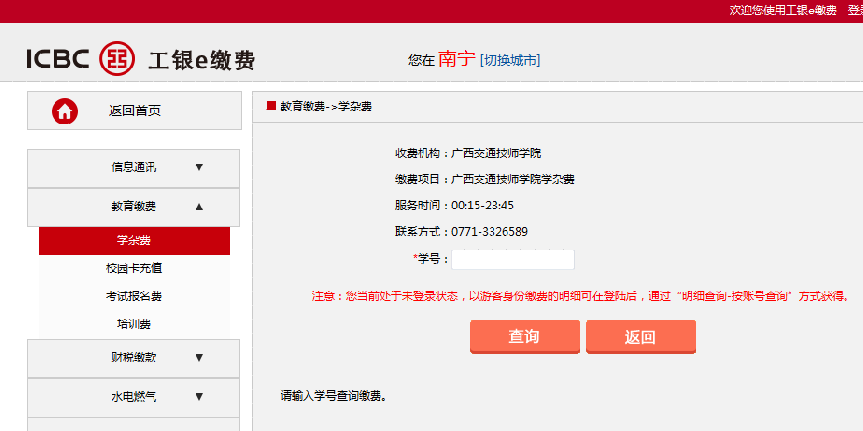863x431 pixels.
Task: Click the 工银e缴费 header title
Action: (x=201, y=60)
